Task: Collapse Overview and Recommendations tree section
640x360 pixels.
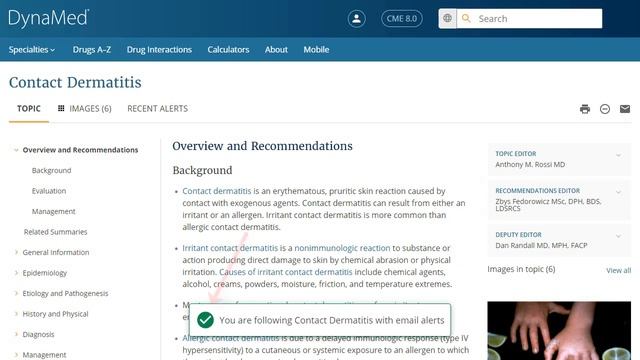Action: 16,150
